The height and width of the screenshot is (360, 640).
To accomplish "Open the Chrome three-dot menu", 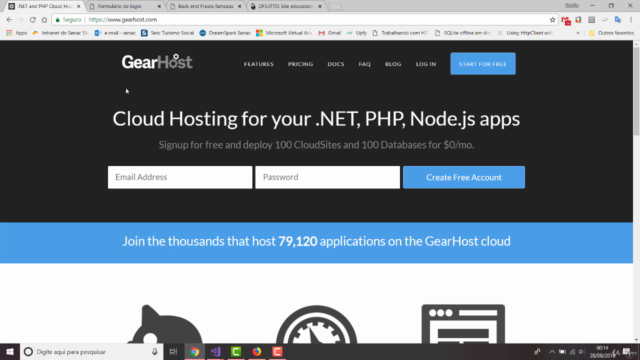I will point(631,20).
